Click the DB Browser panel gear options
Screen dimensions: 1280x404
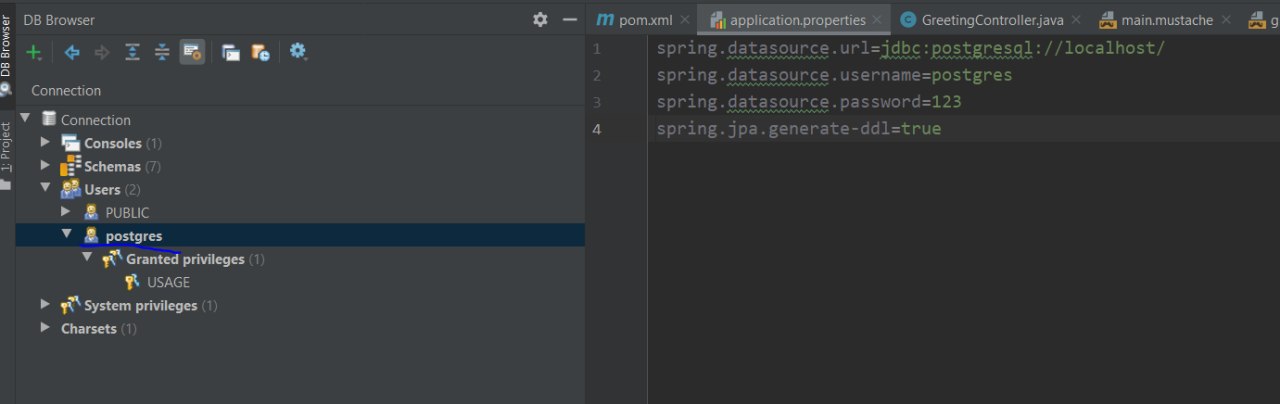click(x=540, y=19)
